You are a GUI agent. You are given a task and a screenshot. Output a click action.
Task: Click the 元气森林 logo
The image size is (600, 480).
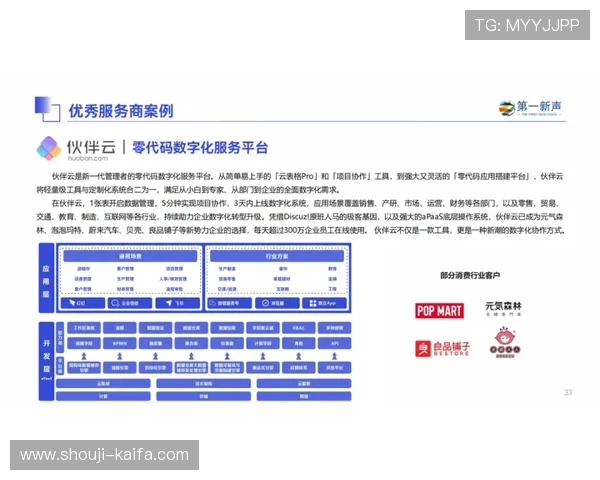pos(503,309)
